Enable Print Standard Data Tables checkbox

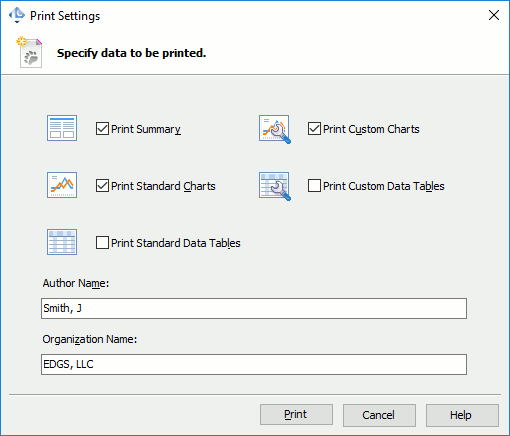102,243
